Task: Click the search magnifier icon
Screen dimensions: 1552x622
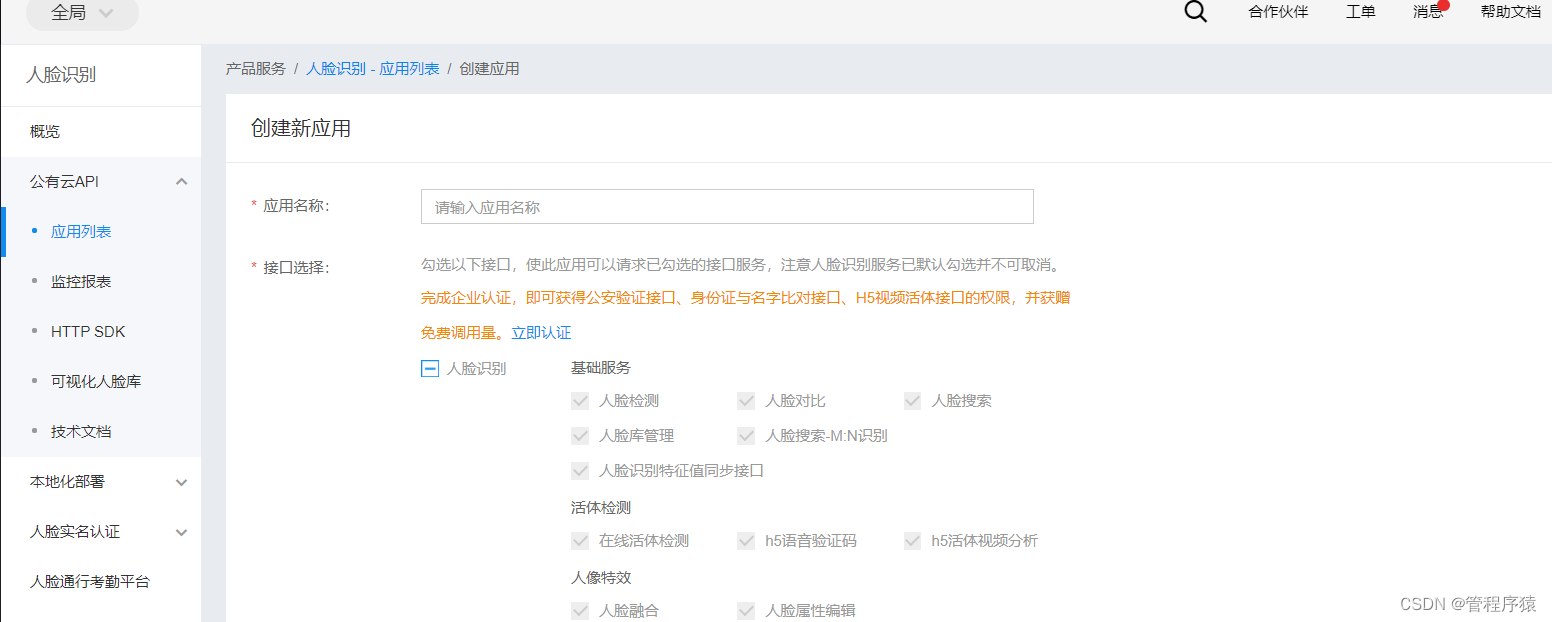Action: [x=1195, y=12]
